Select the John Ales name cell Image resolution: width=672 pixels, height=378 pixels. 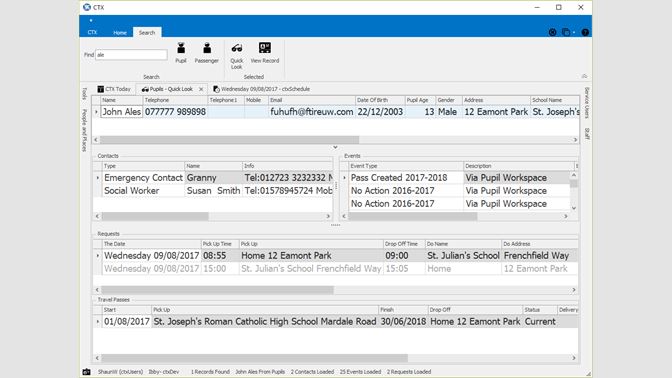(x=121, y=112)
